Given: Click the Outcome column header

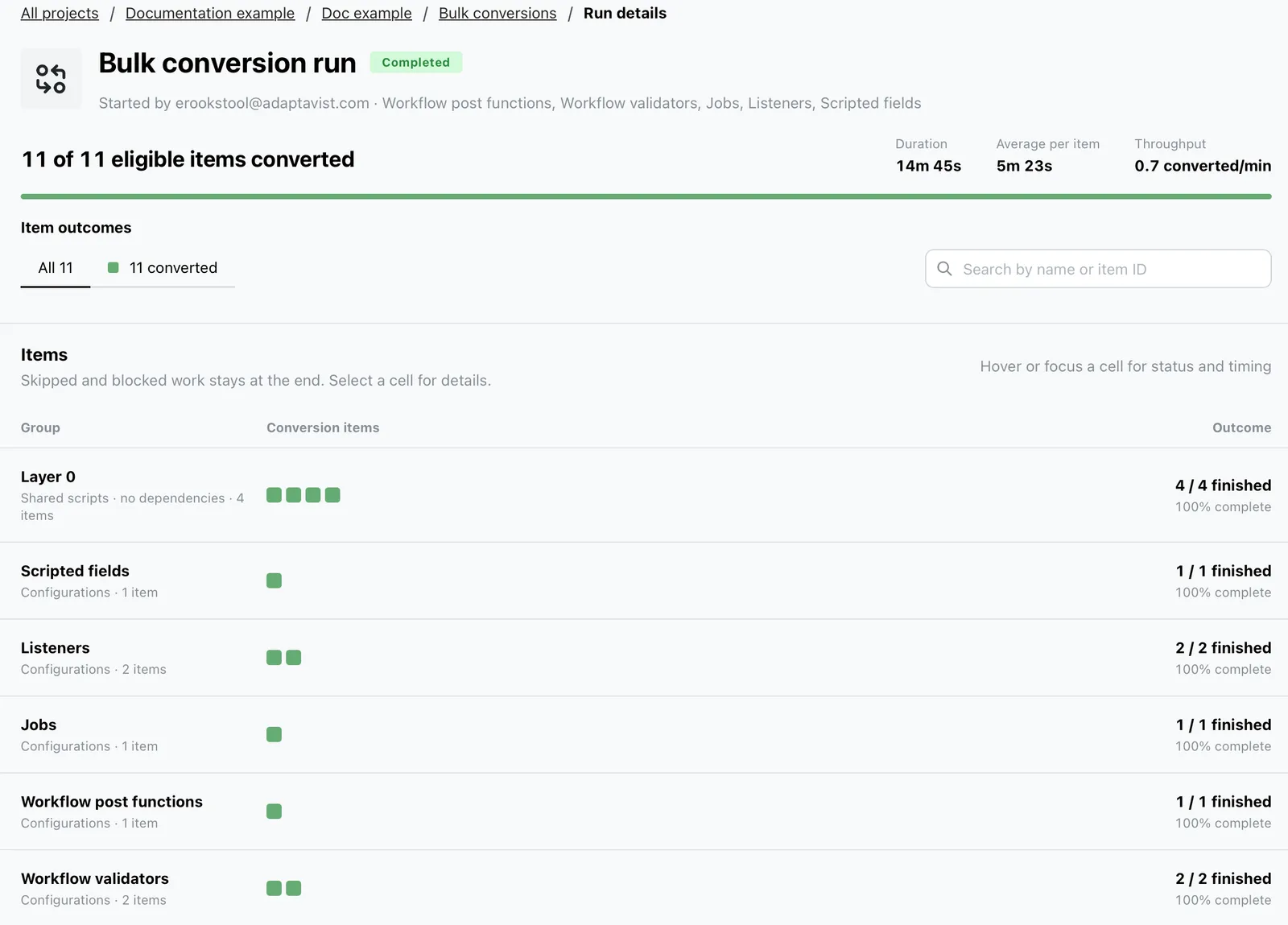Looking at the screenshot, I should (1241, 427).
